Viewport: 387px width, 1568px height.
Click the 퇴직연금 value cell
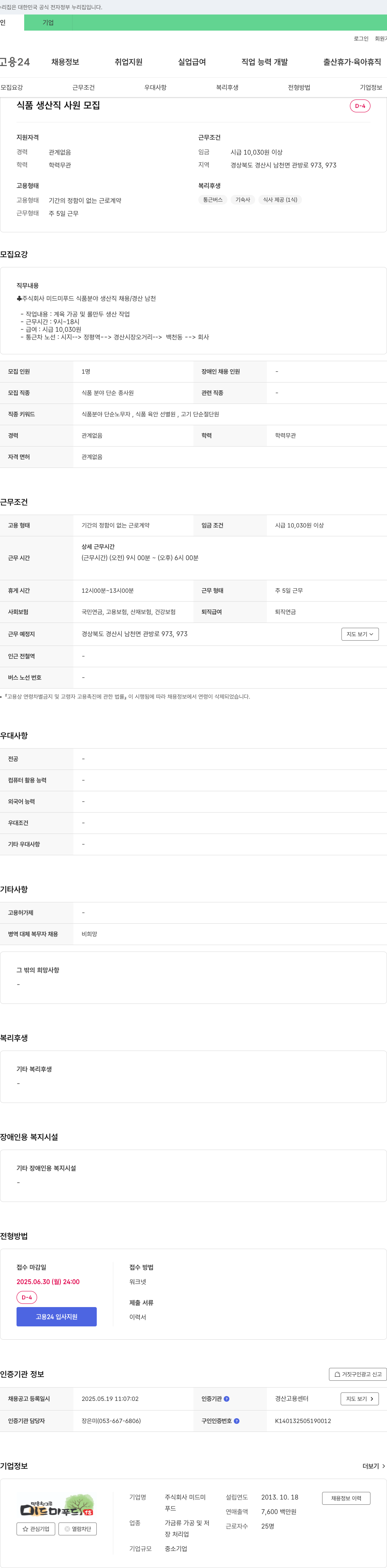point(285,612)
